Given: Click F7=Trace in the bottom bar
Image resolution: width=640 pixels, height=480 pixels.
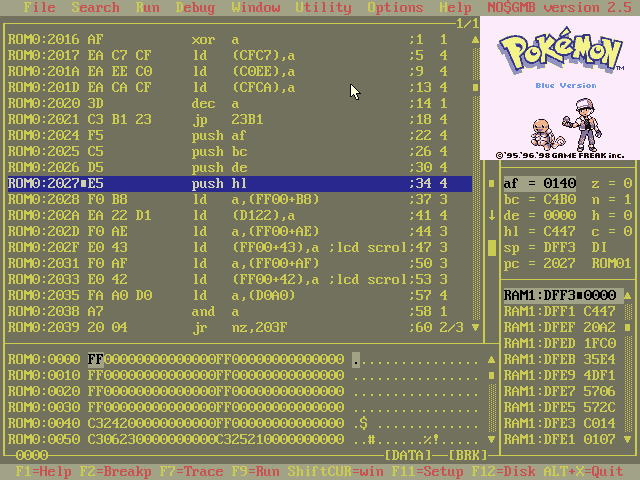Looking at the screenshot, I should [191, 472].
